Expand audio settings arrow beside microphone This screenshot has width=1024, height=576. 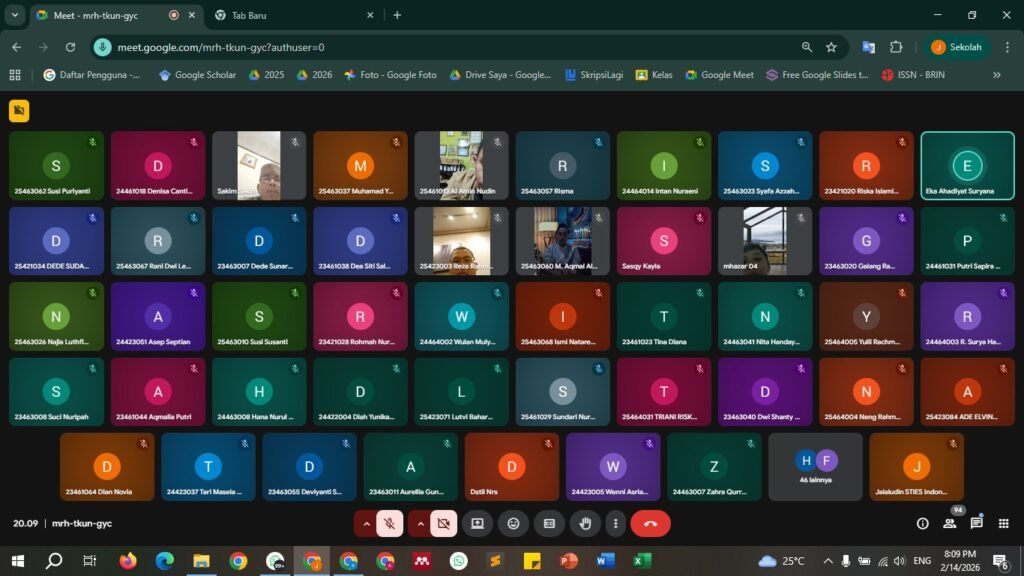366,523
